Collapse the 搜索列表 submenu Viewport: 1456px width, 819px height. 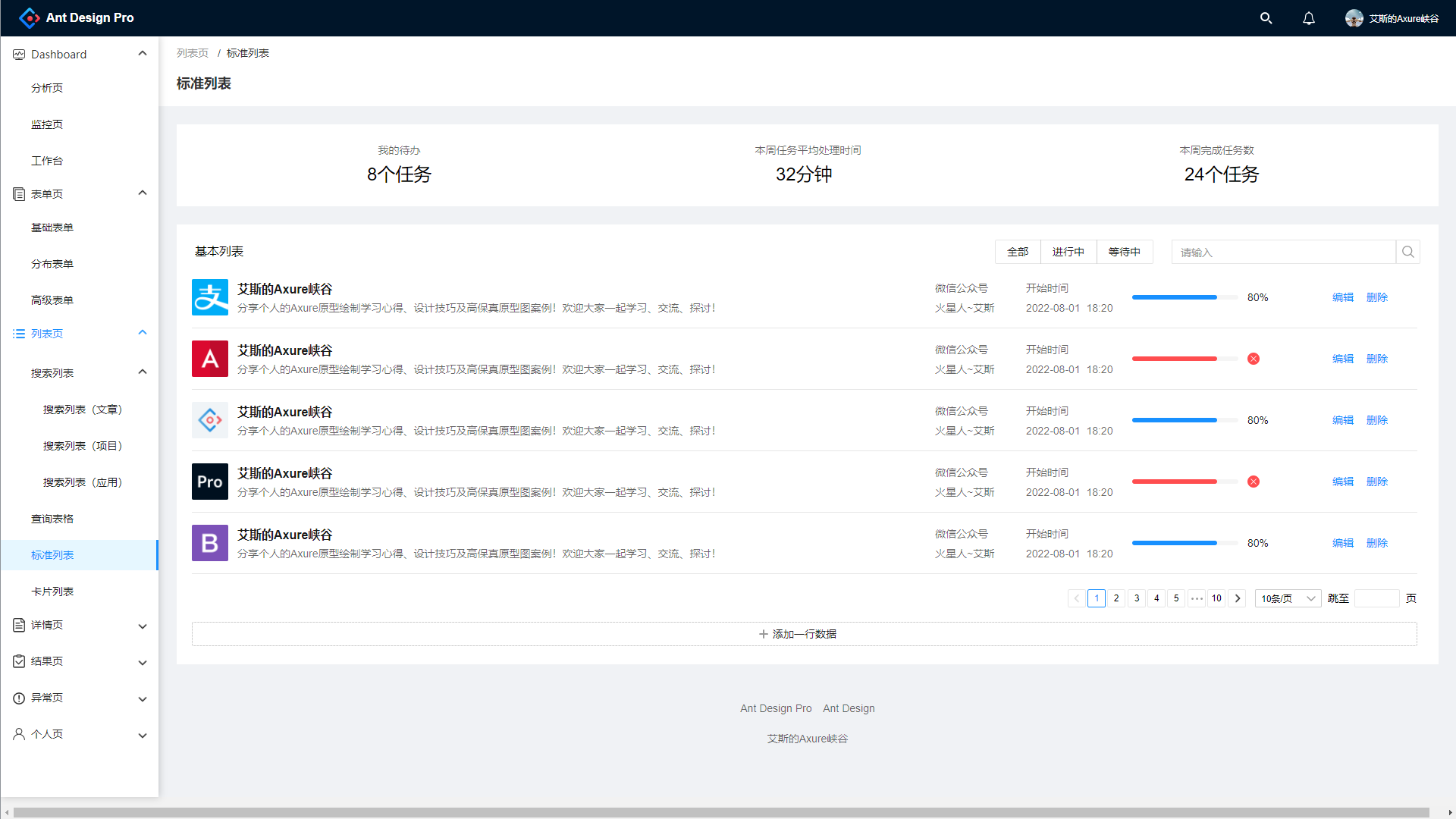[143, 372]
